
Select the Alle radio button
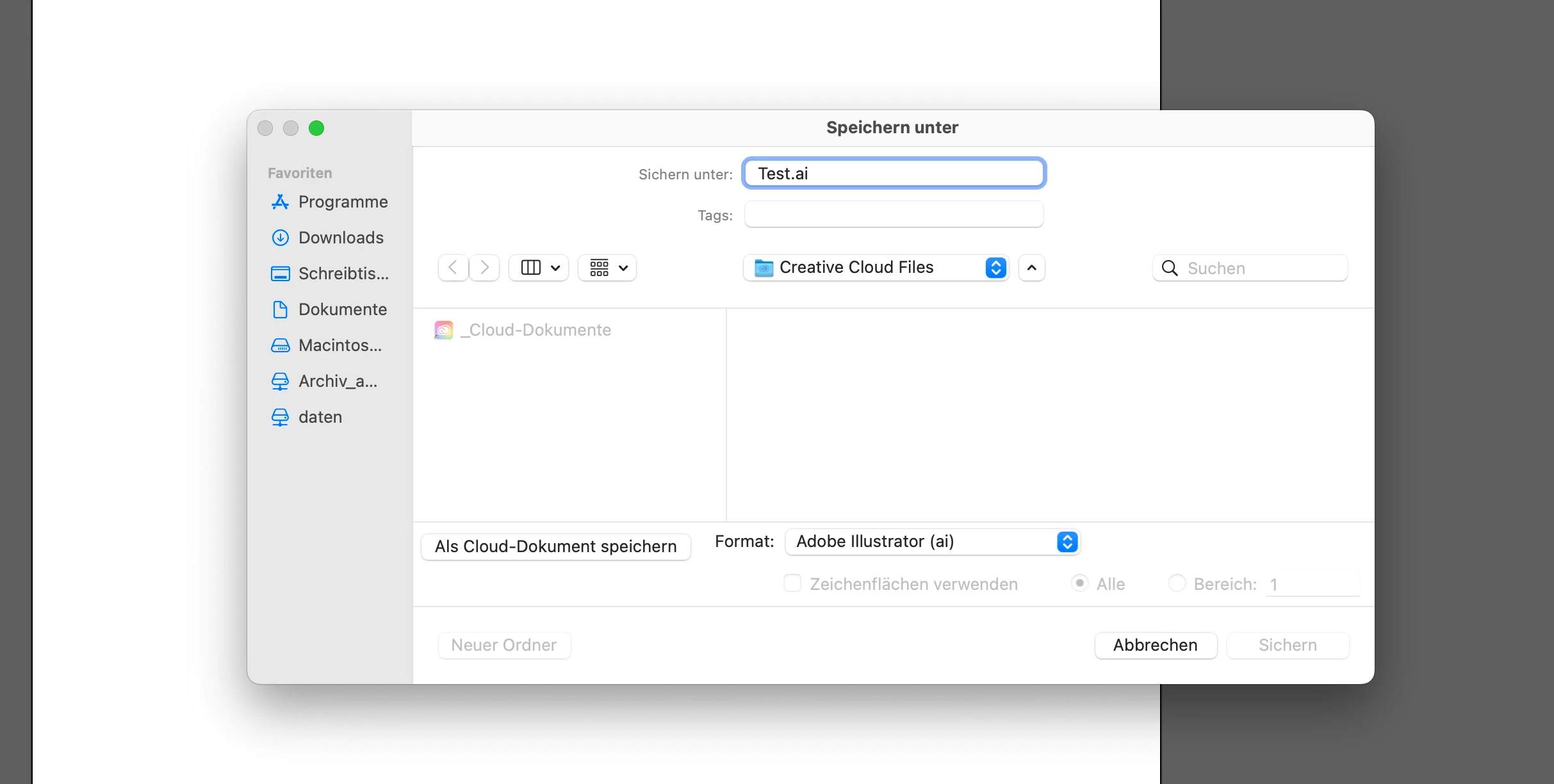pyautogui.click(x=1079, y=584)
